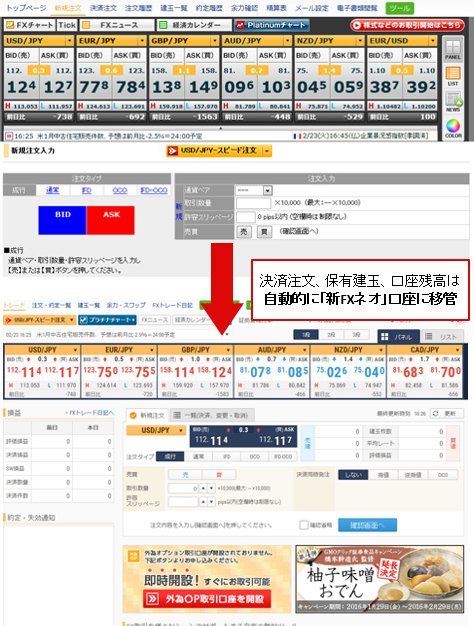This screenshot has width=474, height=626.
Task: Launch Platinumチャート from upper toolbar
Action: (x=271, y=25)
